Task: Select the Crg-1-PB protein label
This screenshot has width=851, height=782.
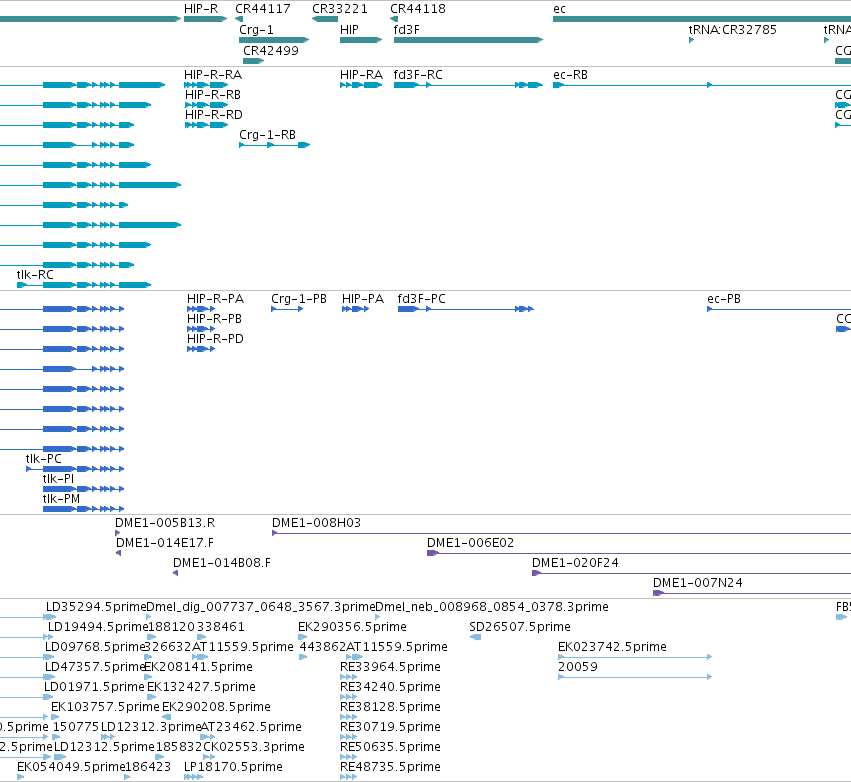Action: coord(299,298)
